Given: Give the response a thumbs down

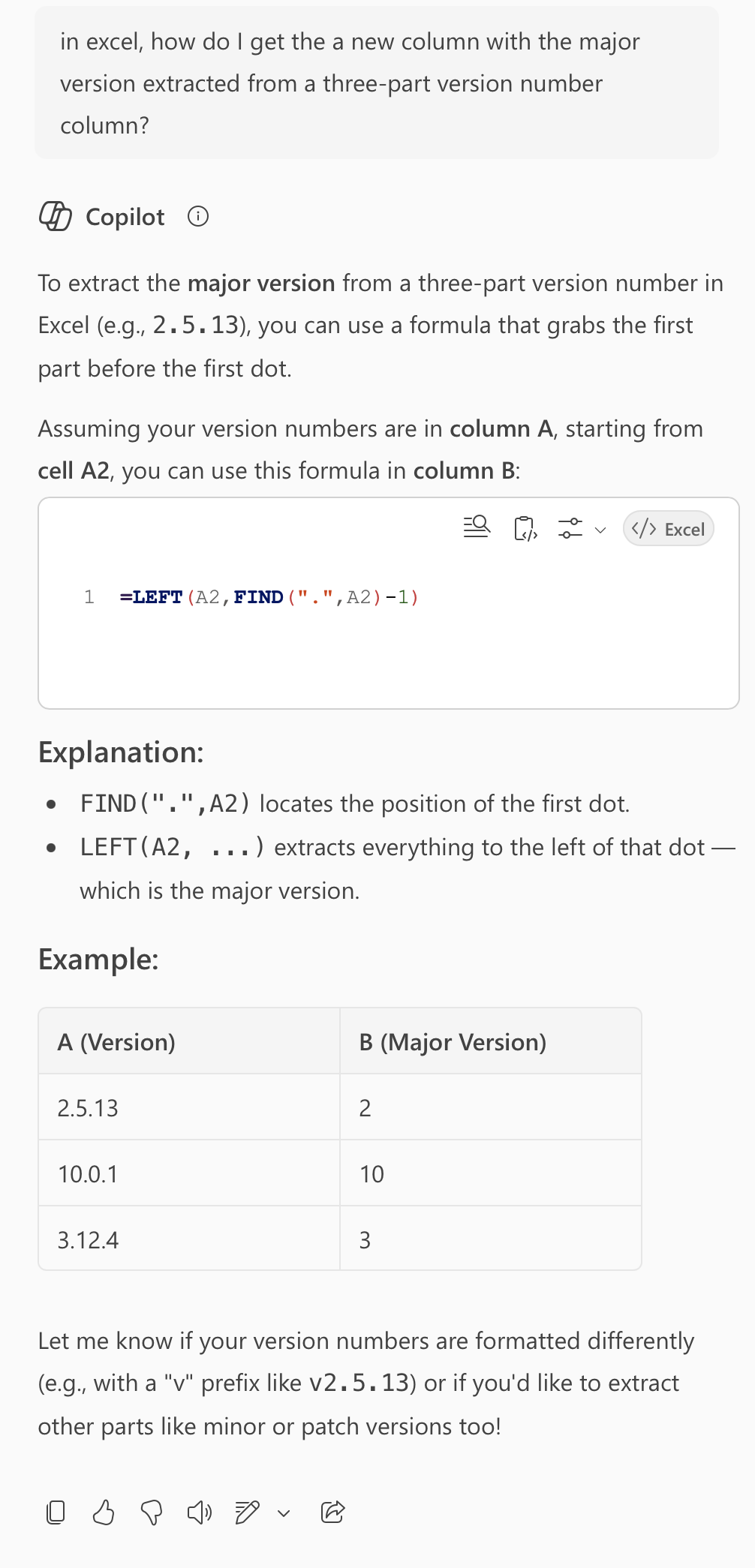Looking at the screenshot, I should click(x=152, y=1513).
